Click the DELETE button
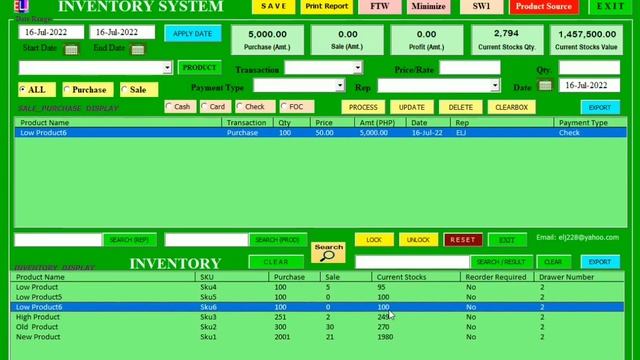 460,107
